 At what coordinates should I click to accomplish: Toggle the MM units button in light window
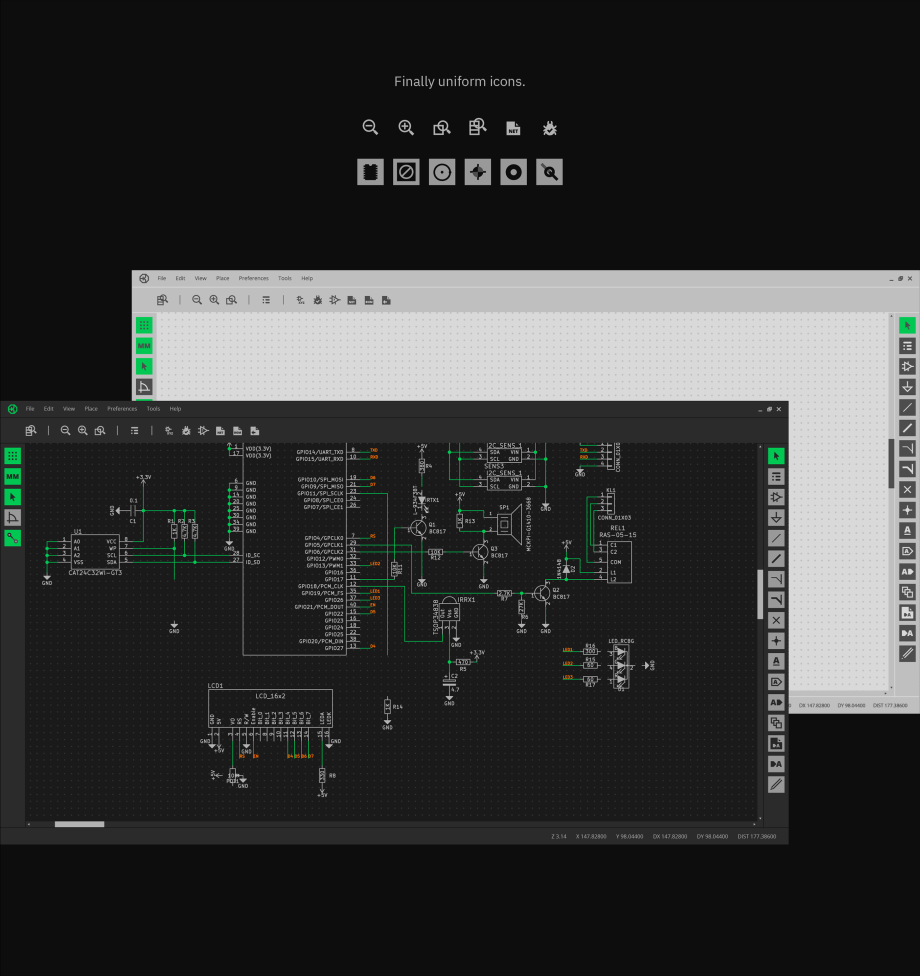[x=144, y=345]
